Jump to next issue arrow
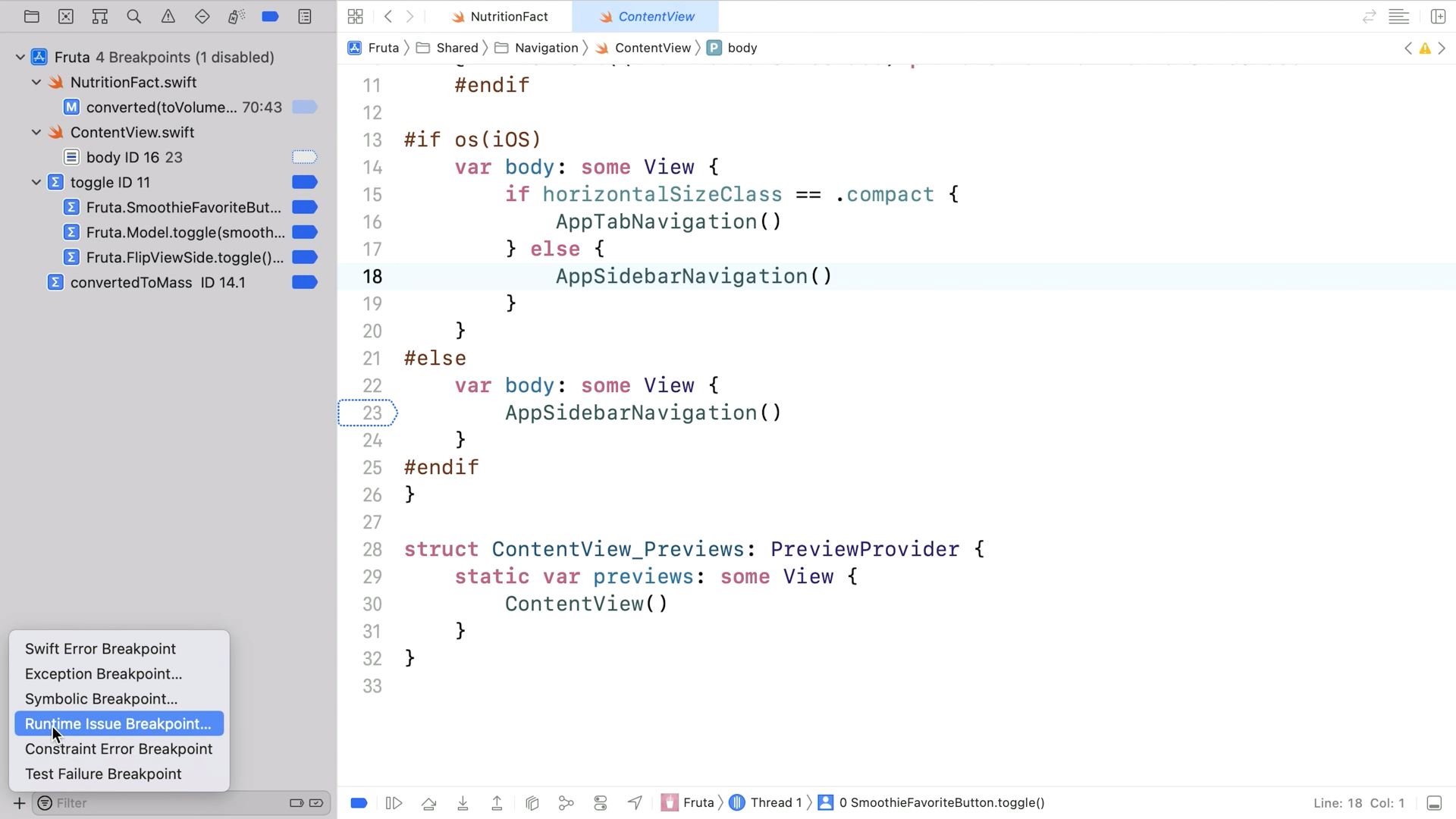The width and height of the screenshot is (1456, 819). point(1442,49)
